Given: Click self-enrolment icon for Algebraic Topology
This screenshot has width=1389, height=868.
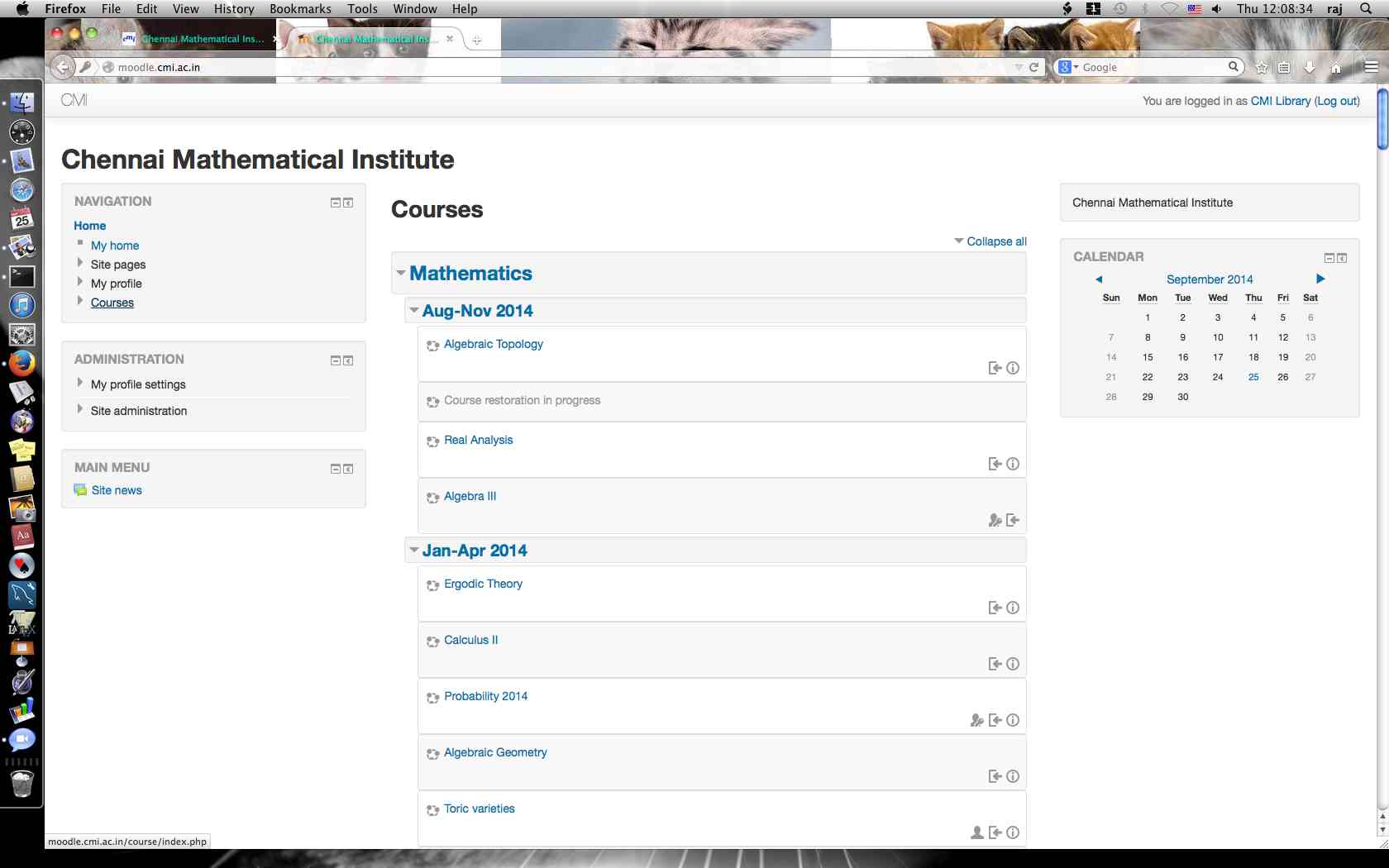Looking at the screenshot, I should click(x=995, y=368).
